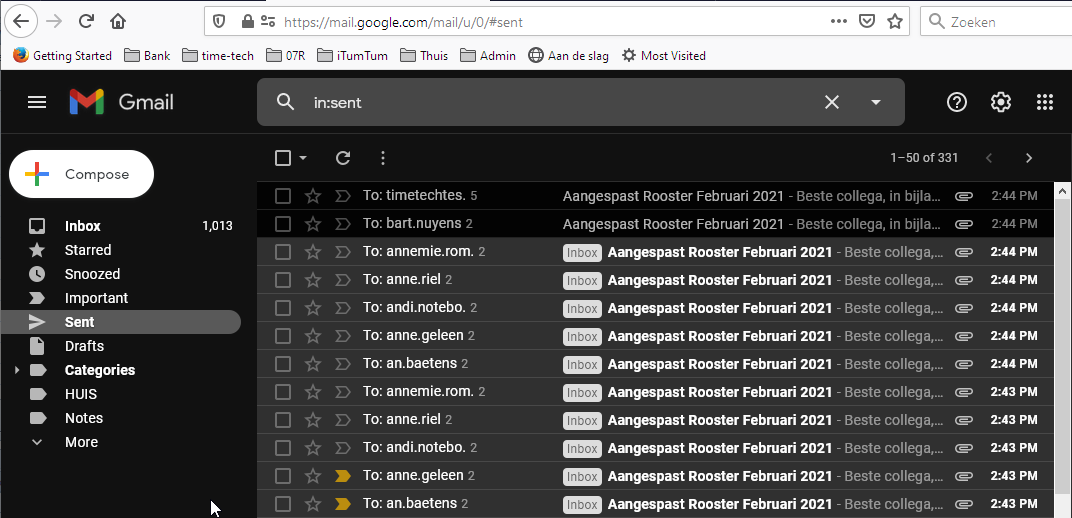Open Aan de slag bookmark
Screen dimensions: 1072x518
[568, 55]
